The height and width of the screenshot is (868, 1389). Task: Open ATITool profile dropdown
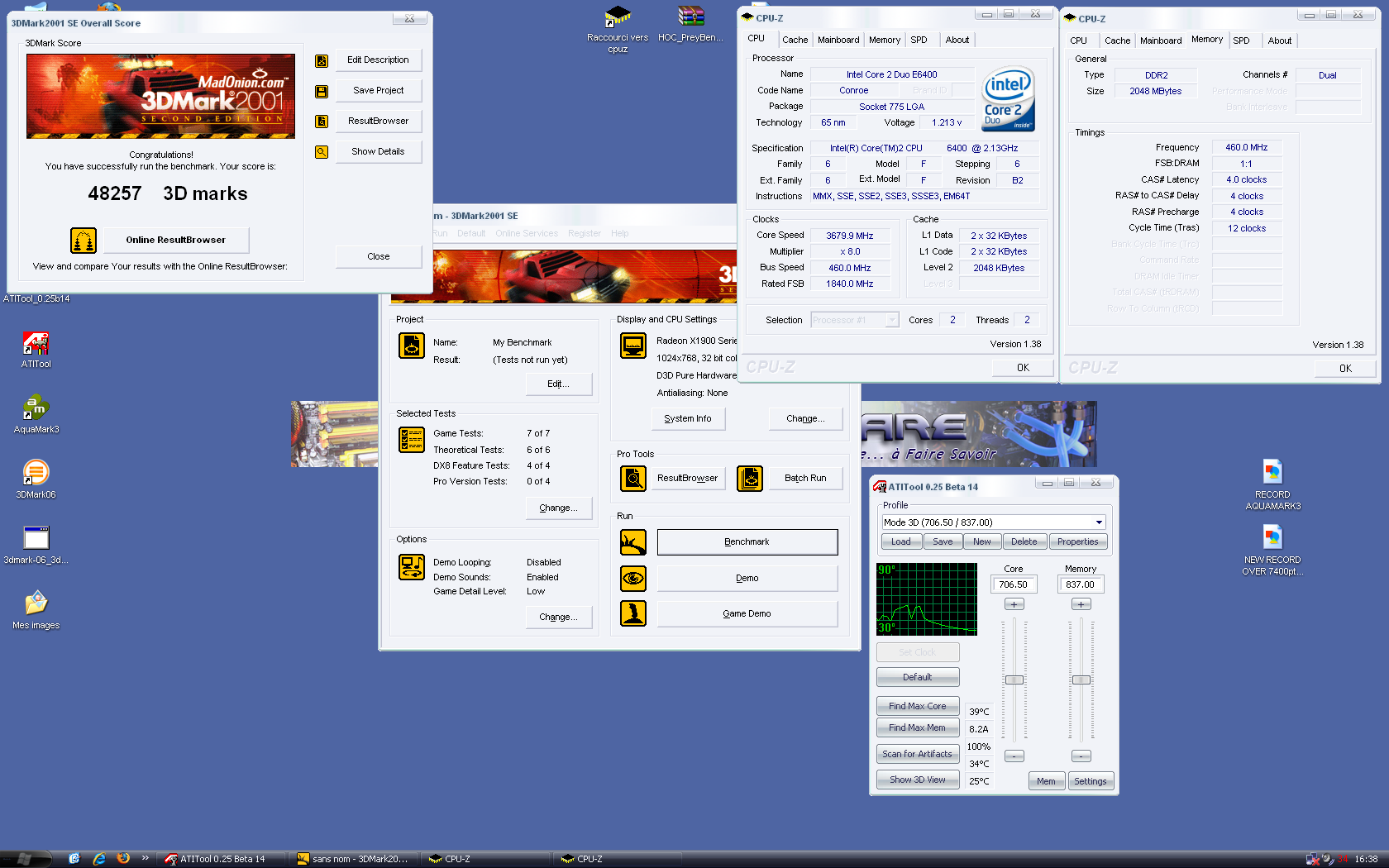[x=1099, y=522]
